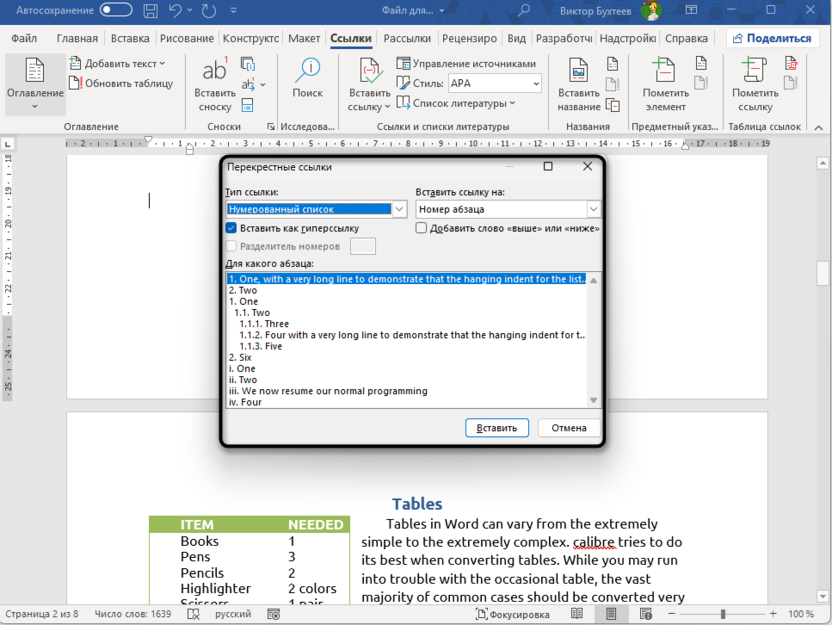Viewport: 832px width, 625px height.
Task: Click the Оглавление table of contents icon
Action: (x=34, y=72)
